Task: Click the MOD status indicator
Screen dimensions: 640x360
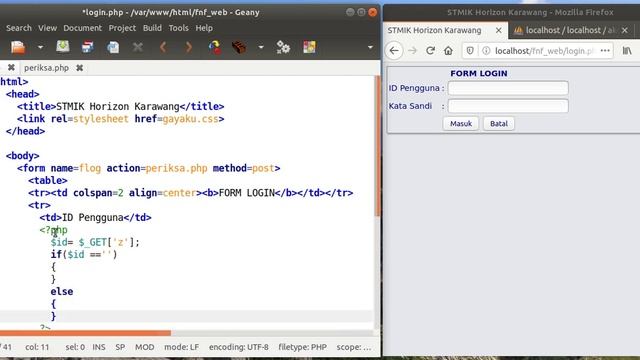Action: pyautogui.click(x=144, y=347)
